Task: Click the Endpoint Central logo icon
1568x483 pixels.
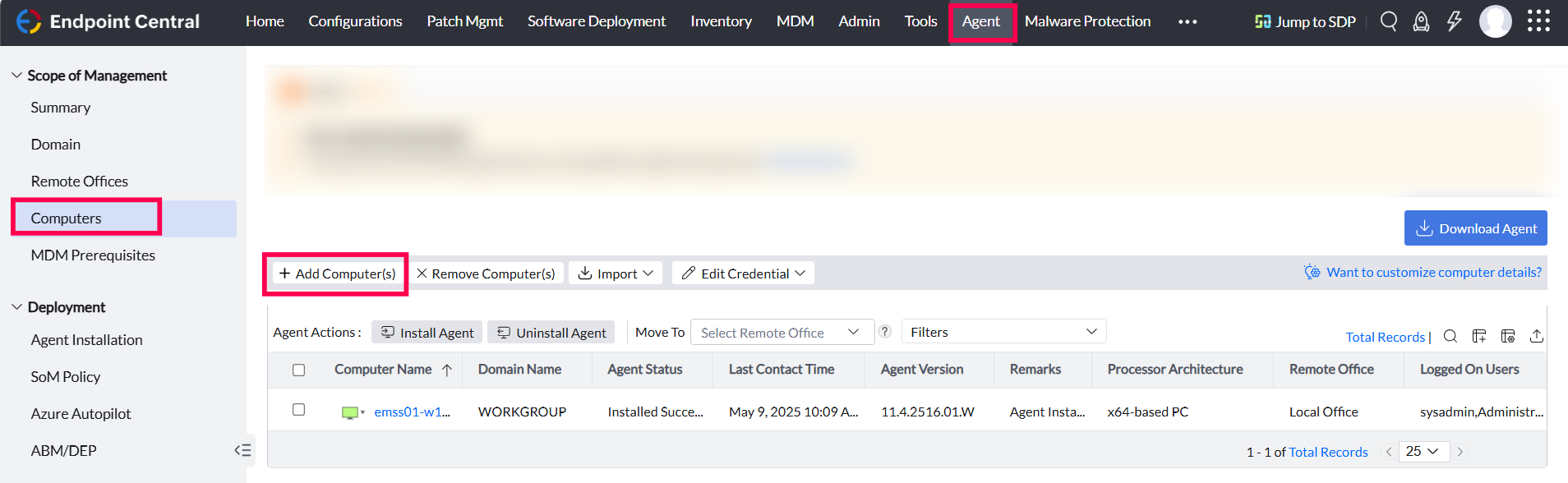Action: [29, 21]
